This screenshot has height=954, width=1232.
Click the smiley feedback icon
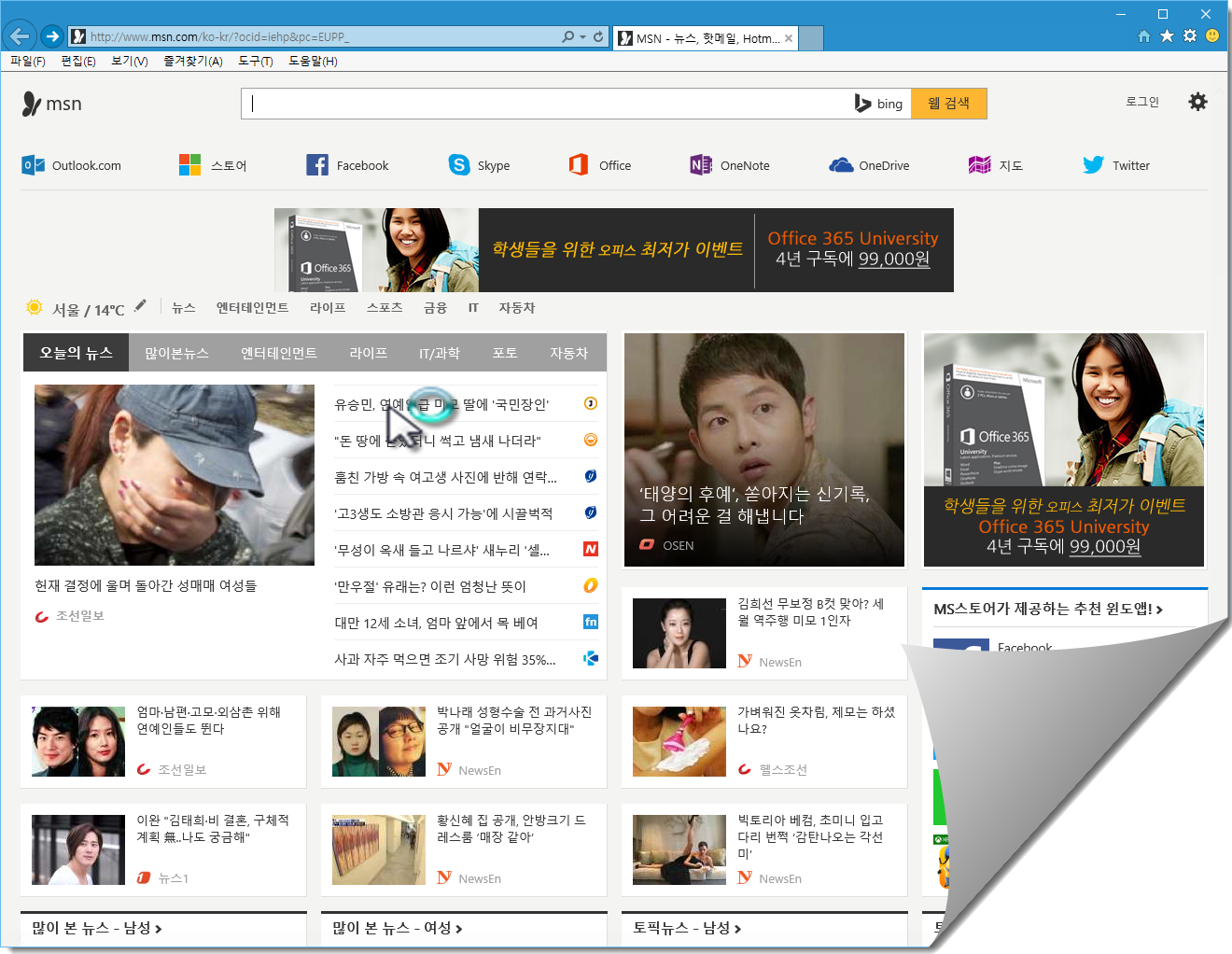click(1212, 36)
